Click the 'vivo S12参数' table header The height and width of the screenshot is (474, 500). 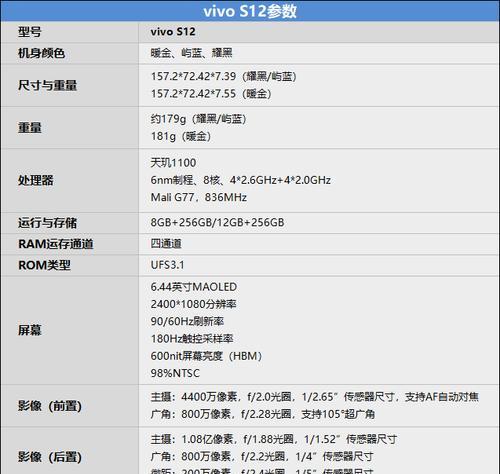pos(250,11)
